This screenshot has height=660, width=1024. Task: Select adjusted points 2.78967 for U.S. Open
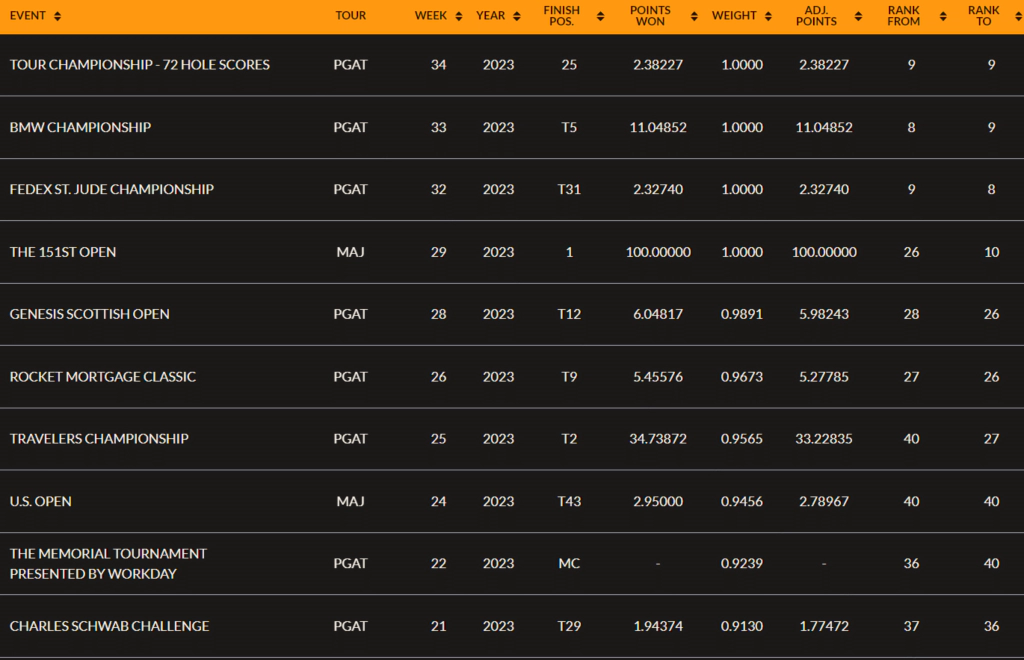pos(824,501)
